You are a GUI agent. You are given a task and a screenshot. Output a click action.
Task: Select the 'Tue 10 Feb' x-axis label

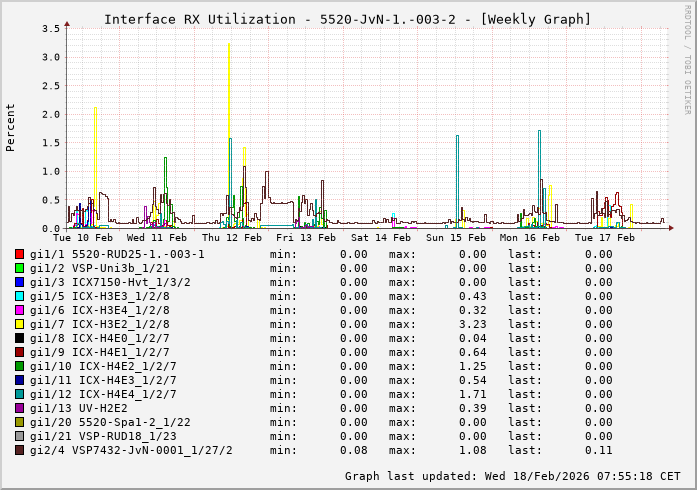(x=83, y=238)
